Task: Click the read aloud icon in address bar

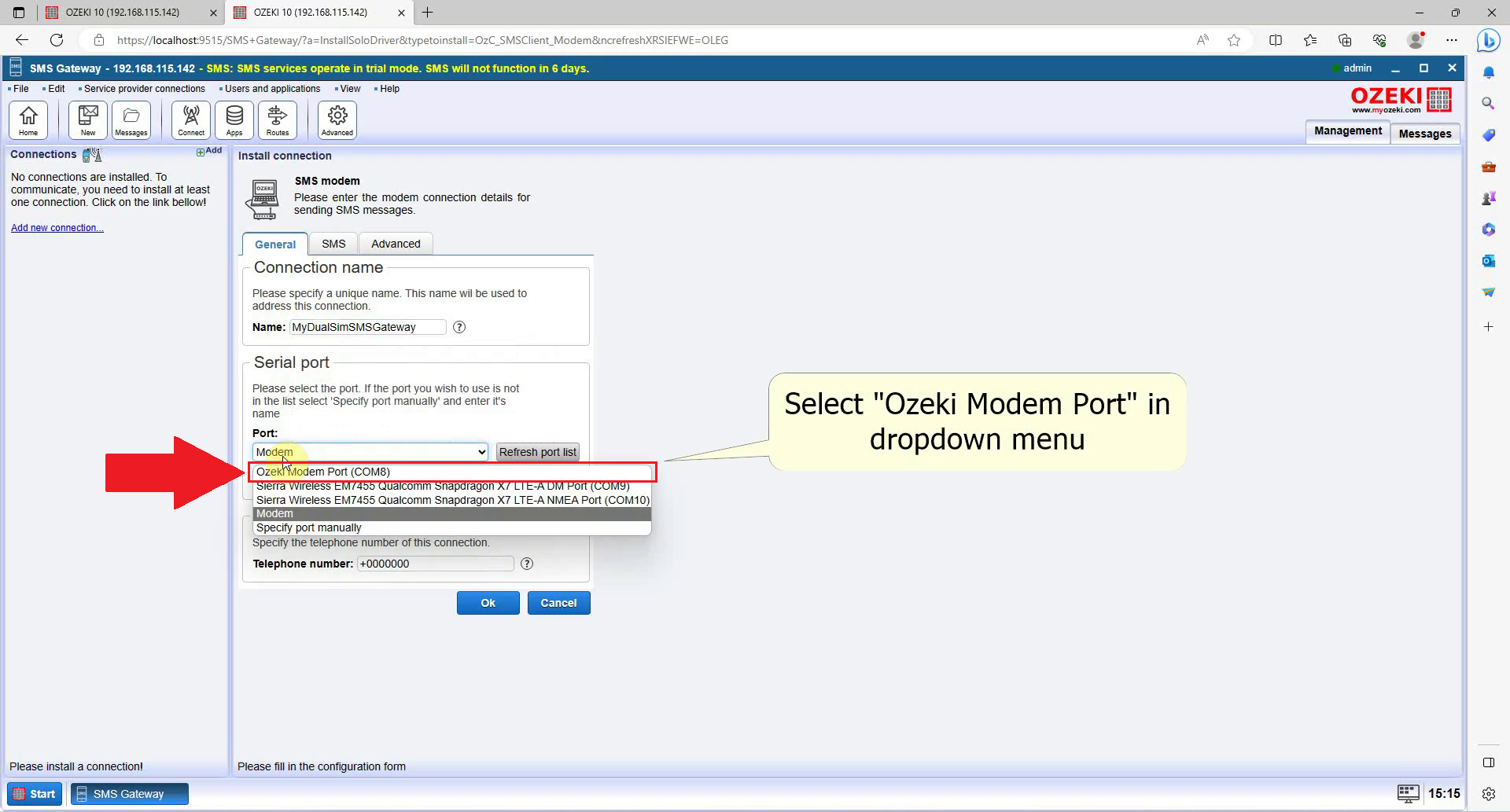Action: pyautogui.click(x=1202, y=40)
